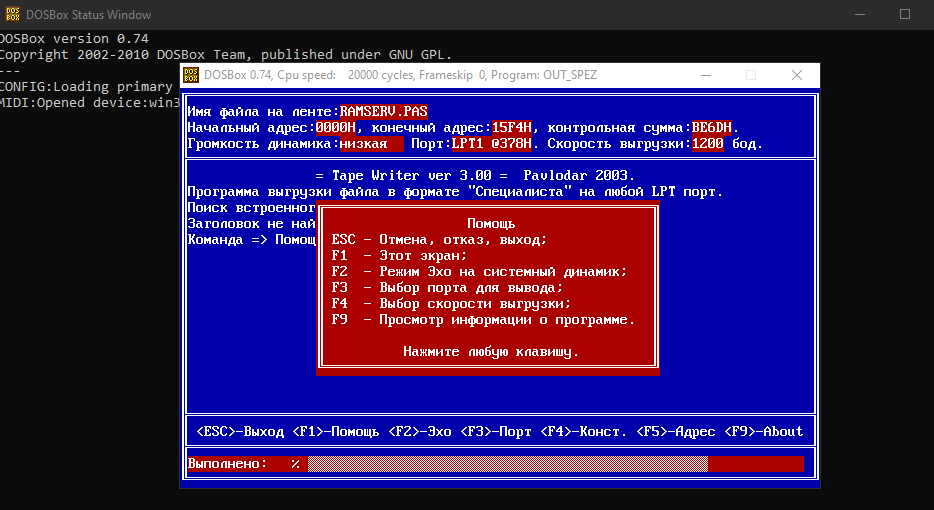Minimize the DOSBox Status Window

860,14
